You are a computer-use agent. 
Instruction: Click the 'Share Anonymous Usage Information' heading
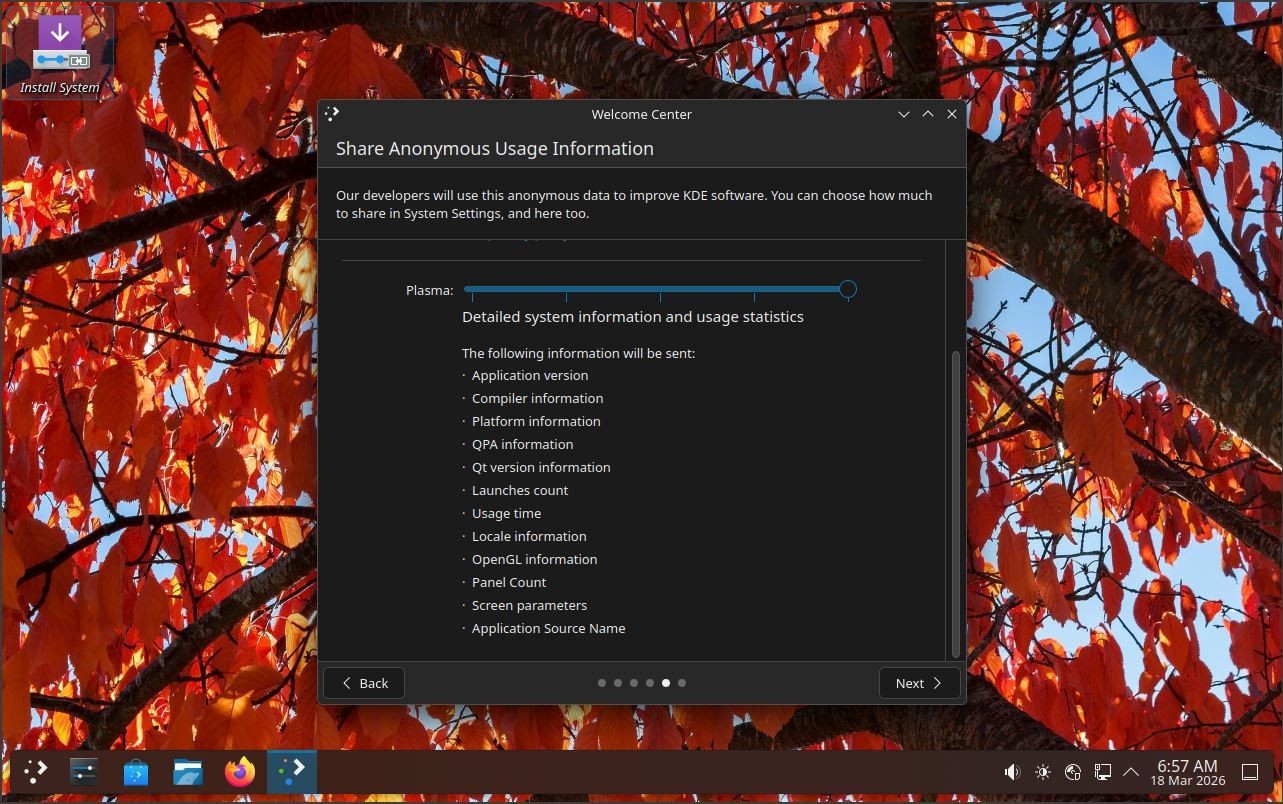point(495,149)
